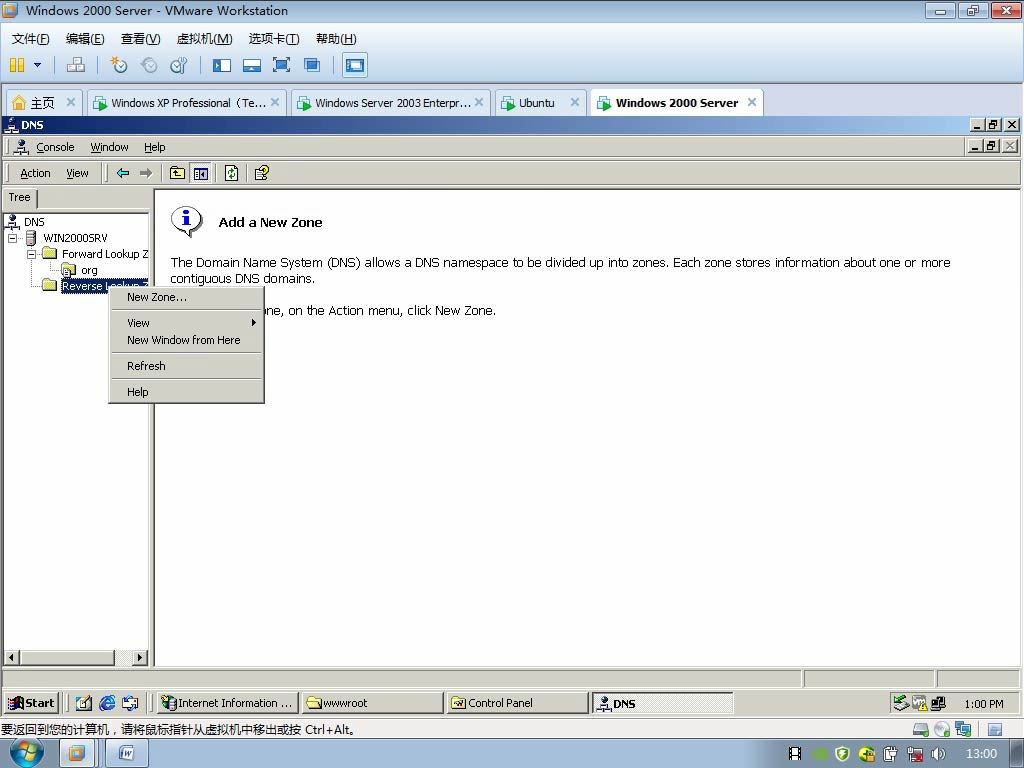Screen dimensions: 1024x768
Task: Open the Windows 2000 Start button
Action: point(31,703)
